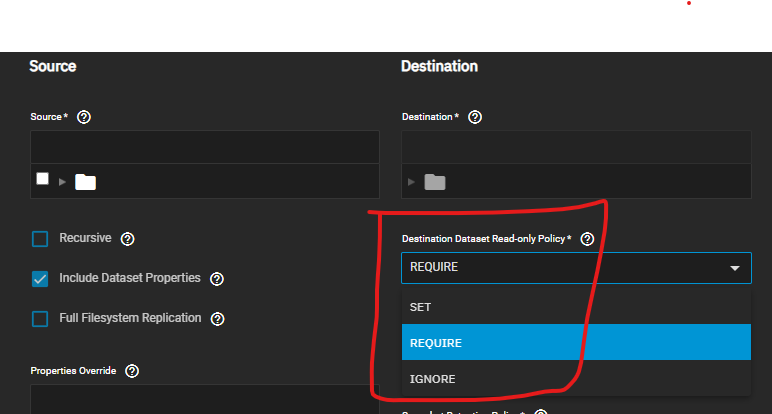Open help for Properties Override
The height and width of the screenshot is (414, 772).
(132, 371)
